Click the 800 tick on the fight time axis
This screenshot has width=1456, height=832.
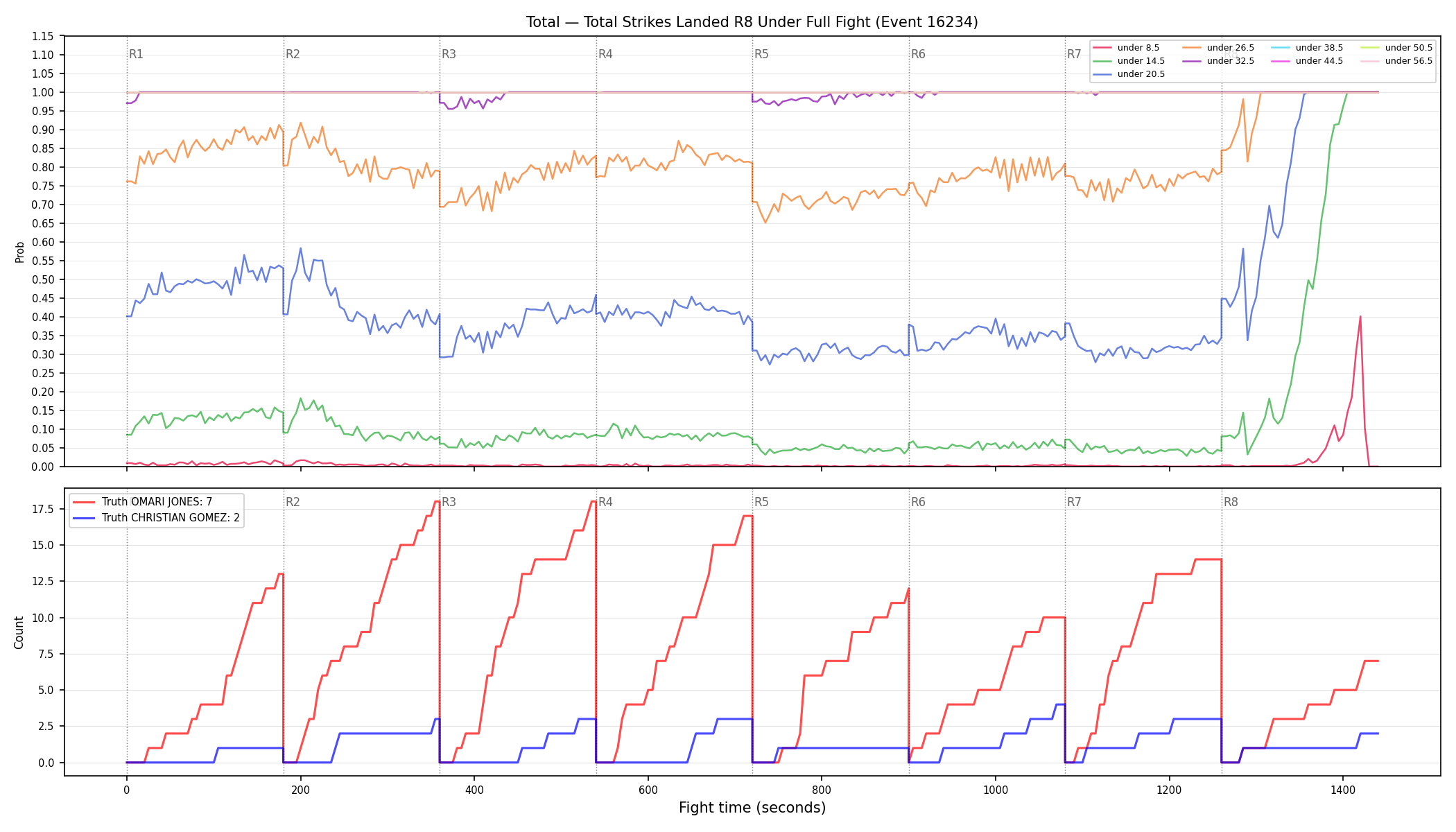coord(822,789)
